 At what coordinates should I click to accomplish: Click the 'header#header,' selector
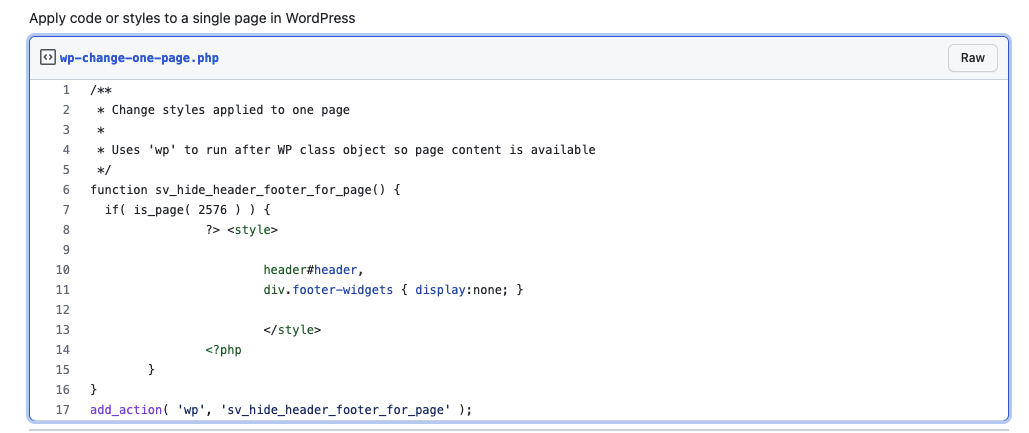pos(313,270)
